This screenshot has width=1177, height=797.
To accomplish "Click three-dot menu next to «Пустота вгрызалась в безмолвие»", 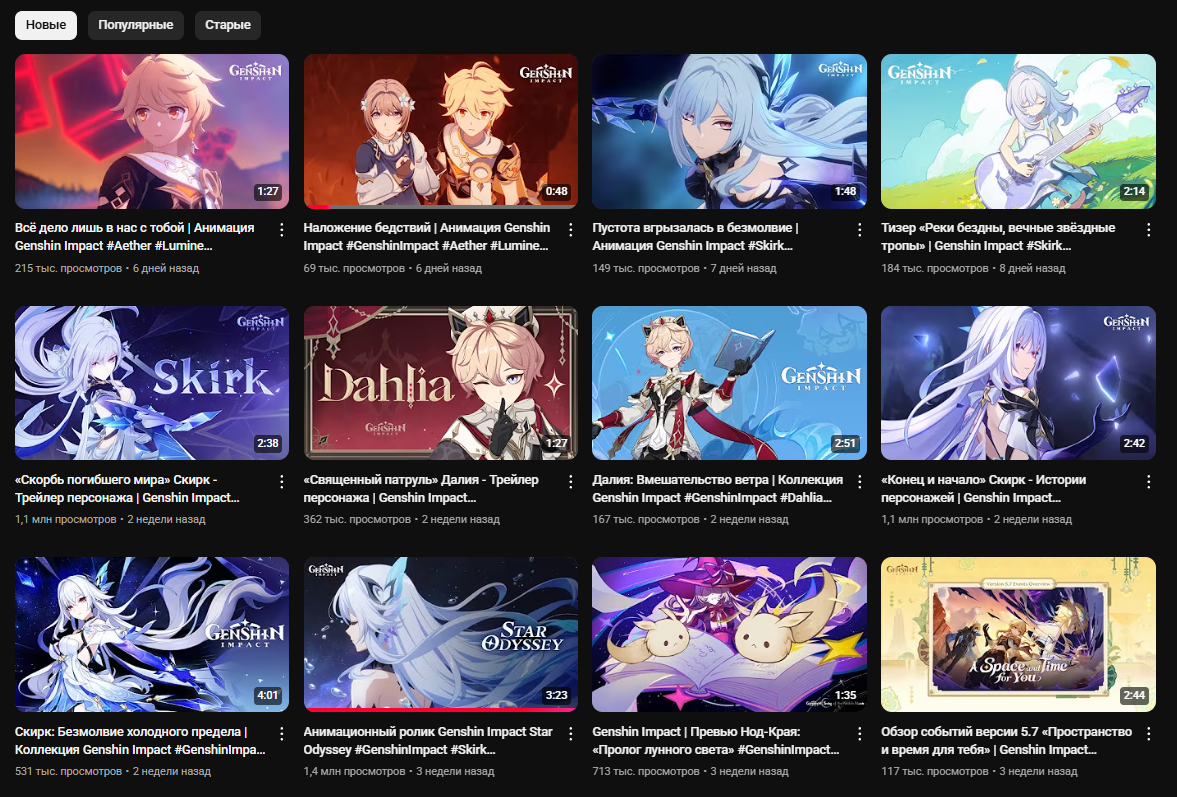I will pyautogui.click(x=859, y=230).
